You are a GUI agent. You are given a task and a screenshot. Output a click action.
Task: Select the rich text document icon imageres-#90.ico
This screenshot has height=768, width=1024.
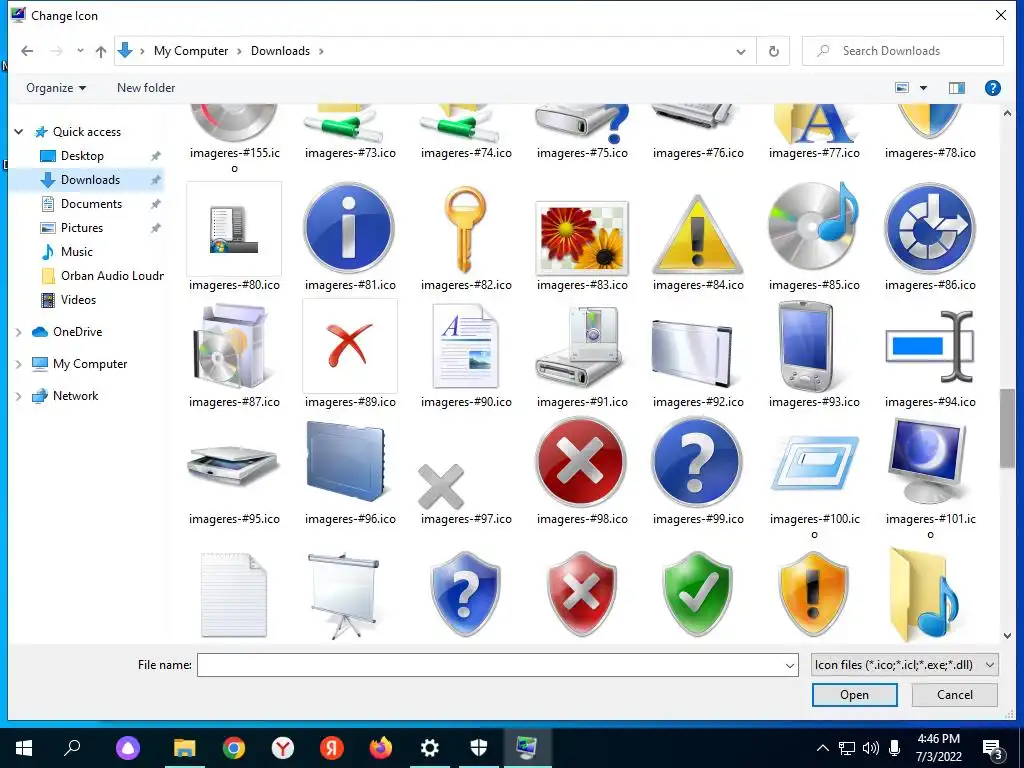tap(466, 346)
